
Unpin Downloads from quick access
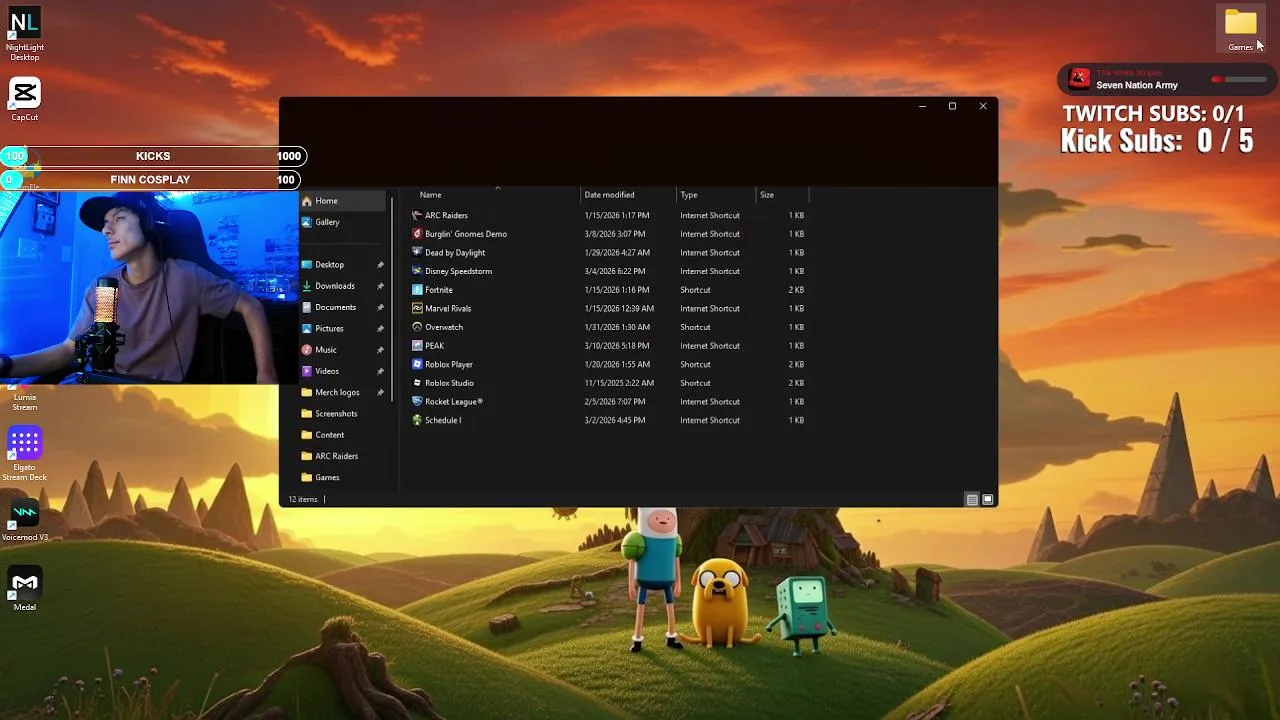pyautogui.click(x=380, y=286)
